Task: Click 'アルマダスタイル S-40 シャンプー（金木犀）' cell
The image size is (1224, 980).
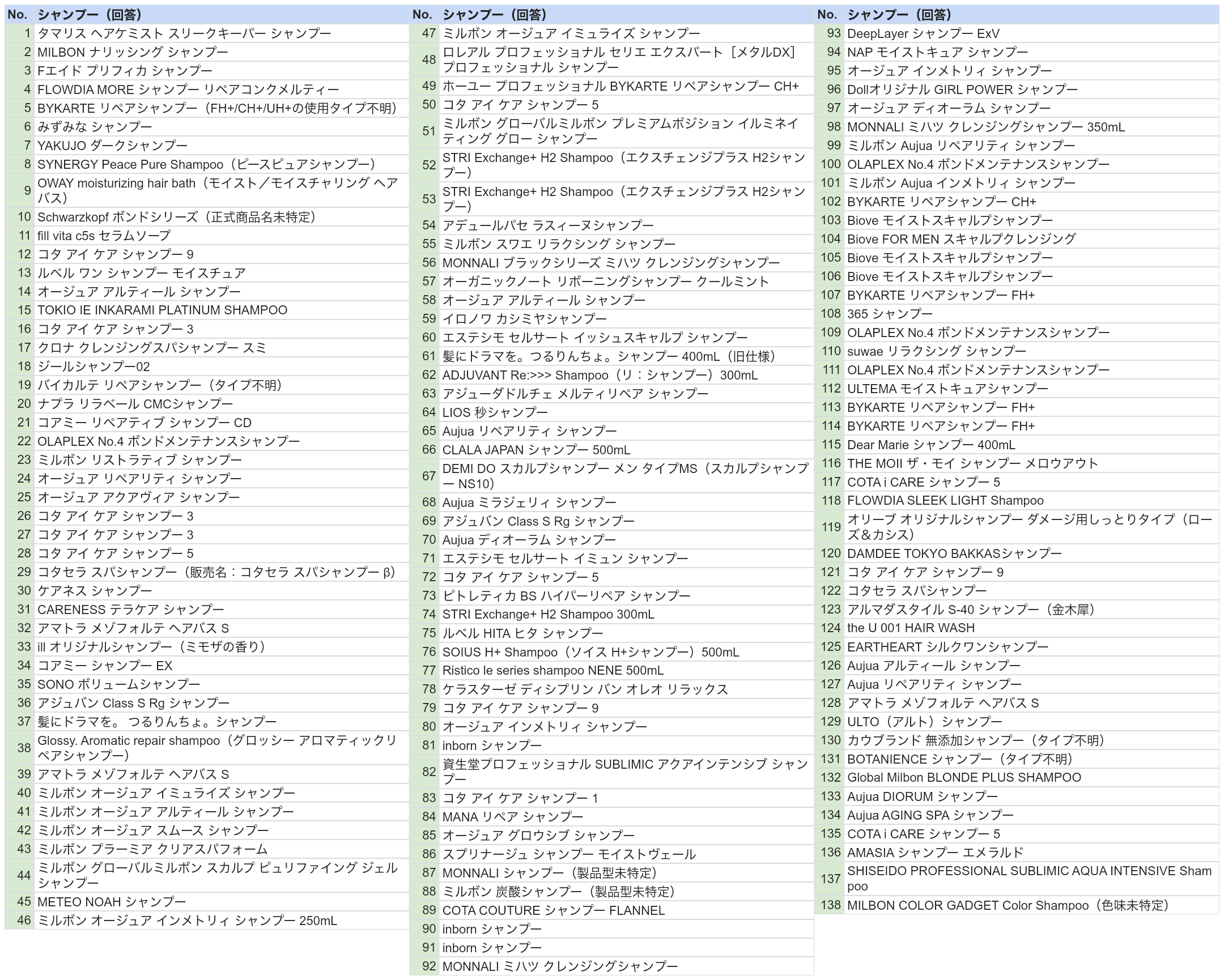Action: click(1031, 609)
